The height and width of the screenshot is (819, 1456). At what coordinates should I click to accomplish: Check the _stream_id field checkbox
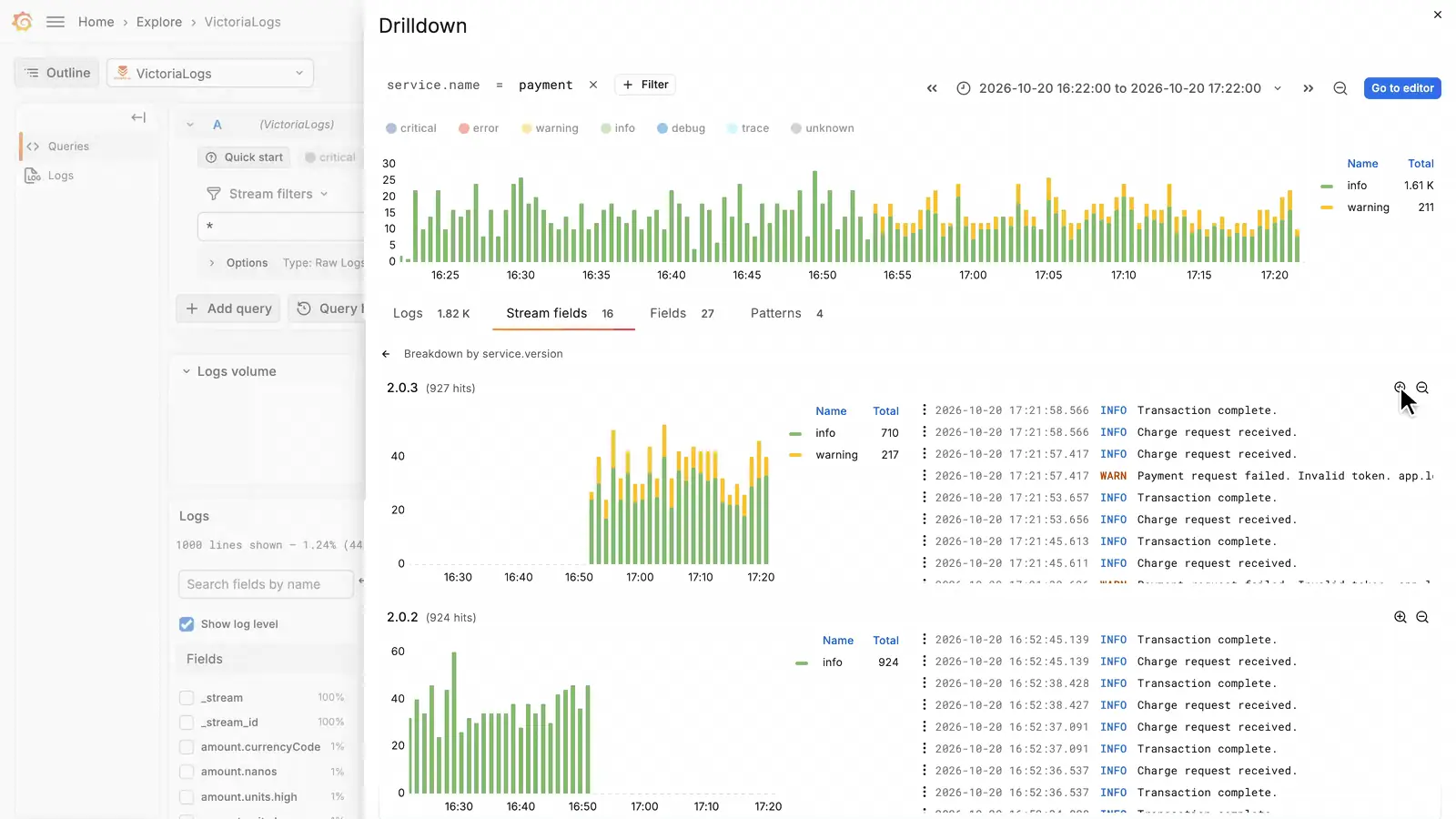[x=187, y=723]
